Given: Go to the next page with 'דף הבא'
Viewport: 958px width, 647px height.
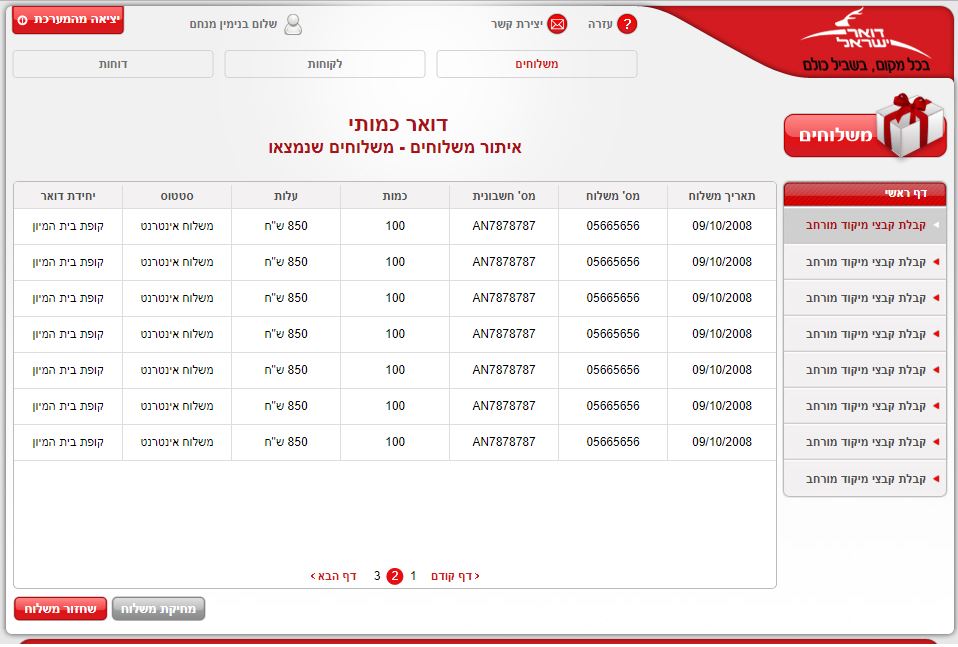Looking at the screenshot, I should point(334,576).
